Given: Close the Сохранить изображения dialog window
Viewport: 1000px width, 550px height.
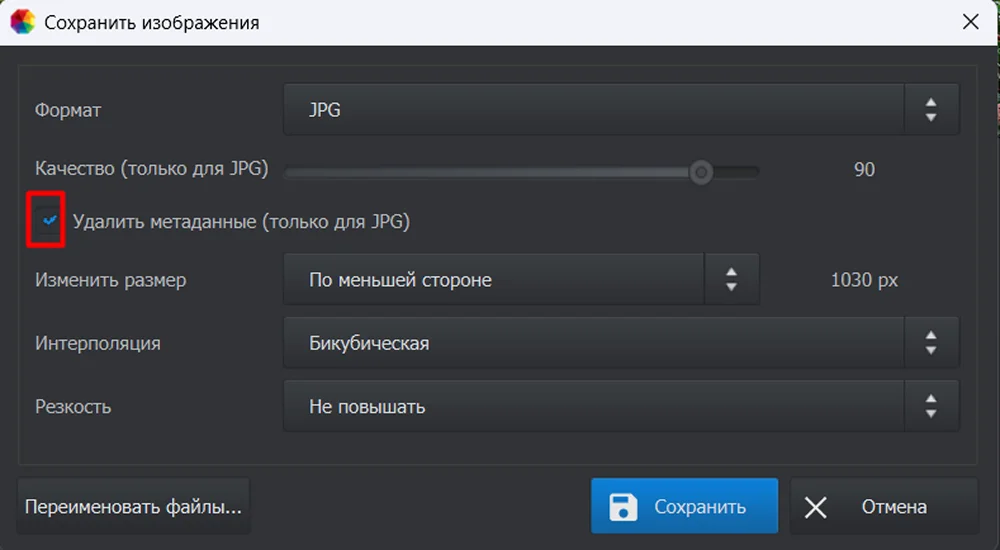Looking at the screenshot, I should pyautogui.click(x=971, y=22).
